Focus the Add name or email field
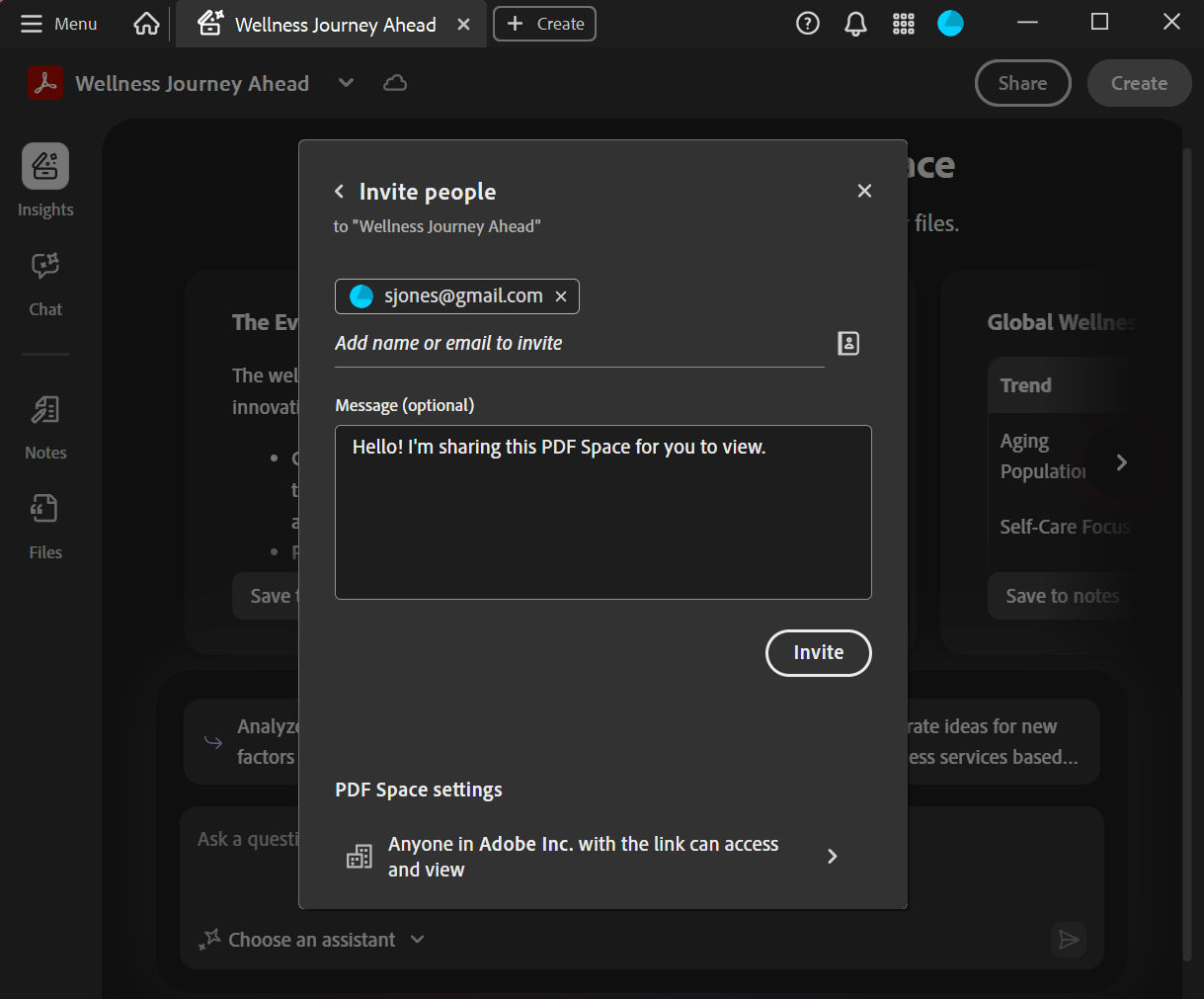 579,343
